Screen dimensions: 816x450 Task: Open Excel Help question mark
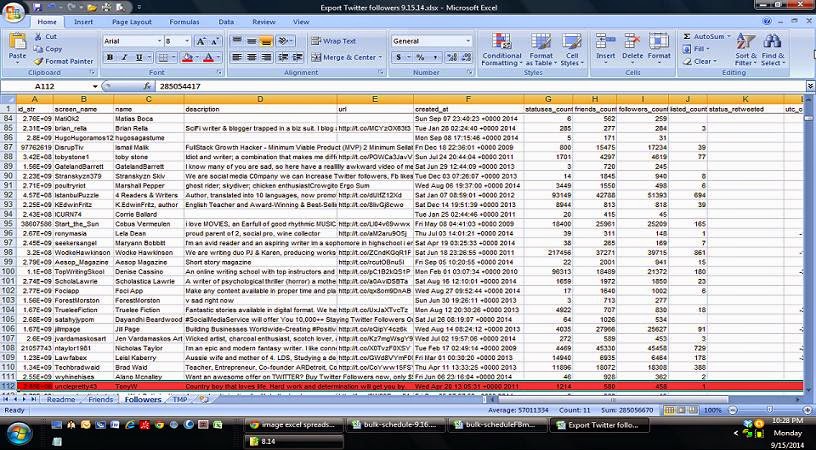tap(767, 22)
